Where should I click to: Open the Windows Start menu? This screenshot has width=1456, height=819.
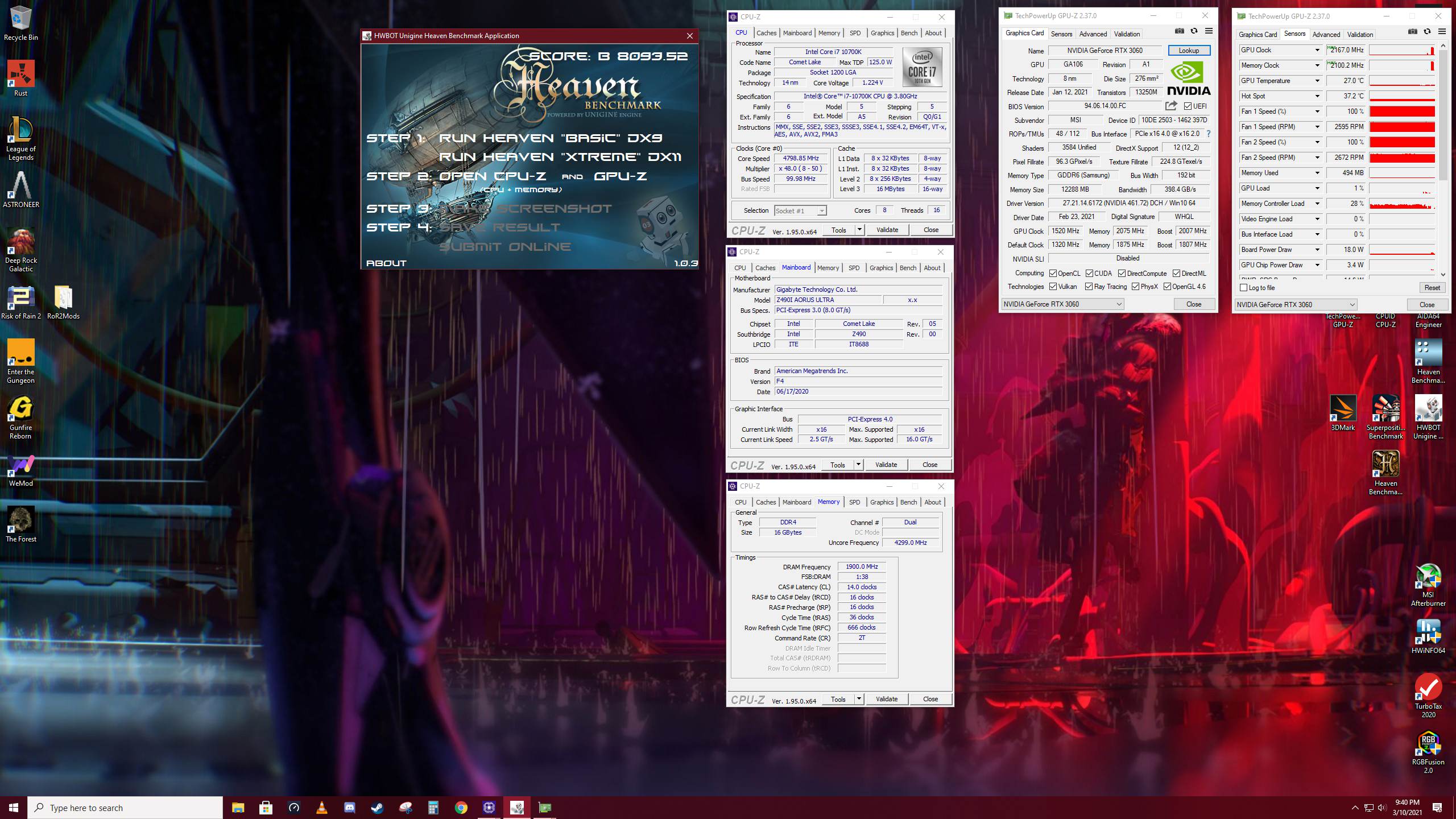[x=14, y=808]
